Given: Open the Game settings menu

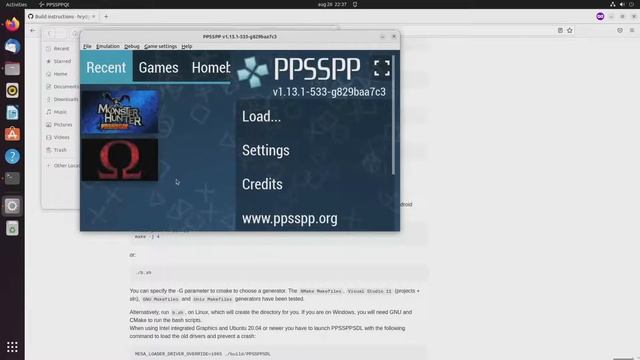Looking at the screenshot, I should (x=160, y=47).
